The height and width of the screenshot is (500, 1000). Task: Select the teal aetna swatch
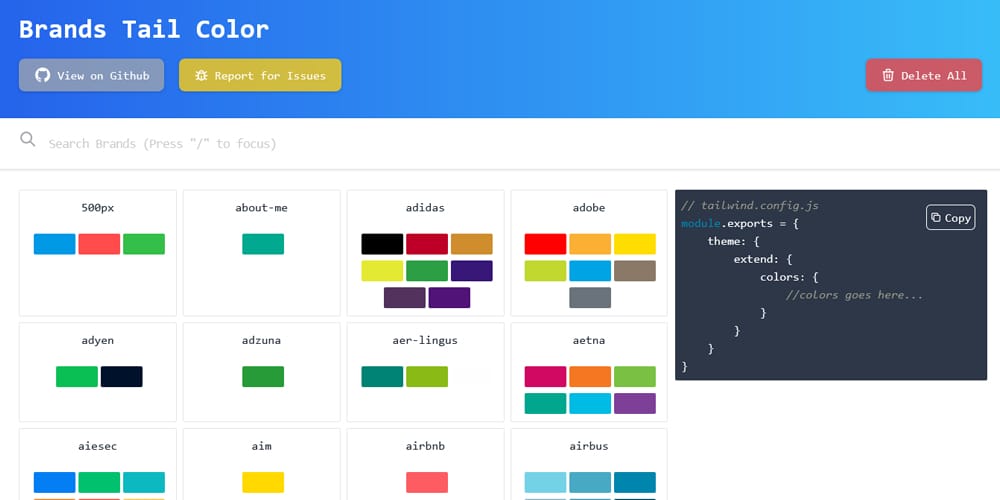[x=545, y=403]
